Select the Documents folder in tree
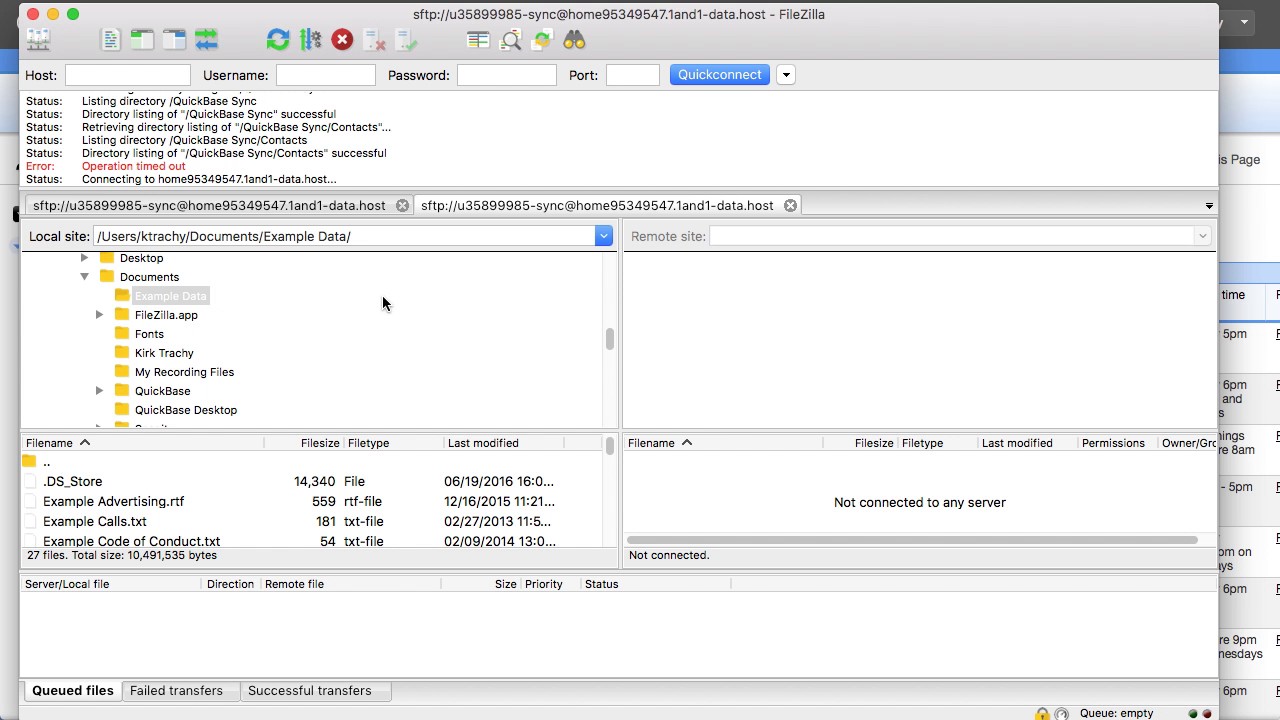The image size is (1280, 720). click(149, 277)
